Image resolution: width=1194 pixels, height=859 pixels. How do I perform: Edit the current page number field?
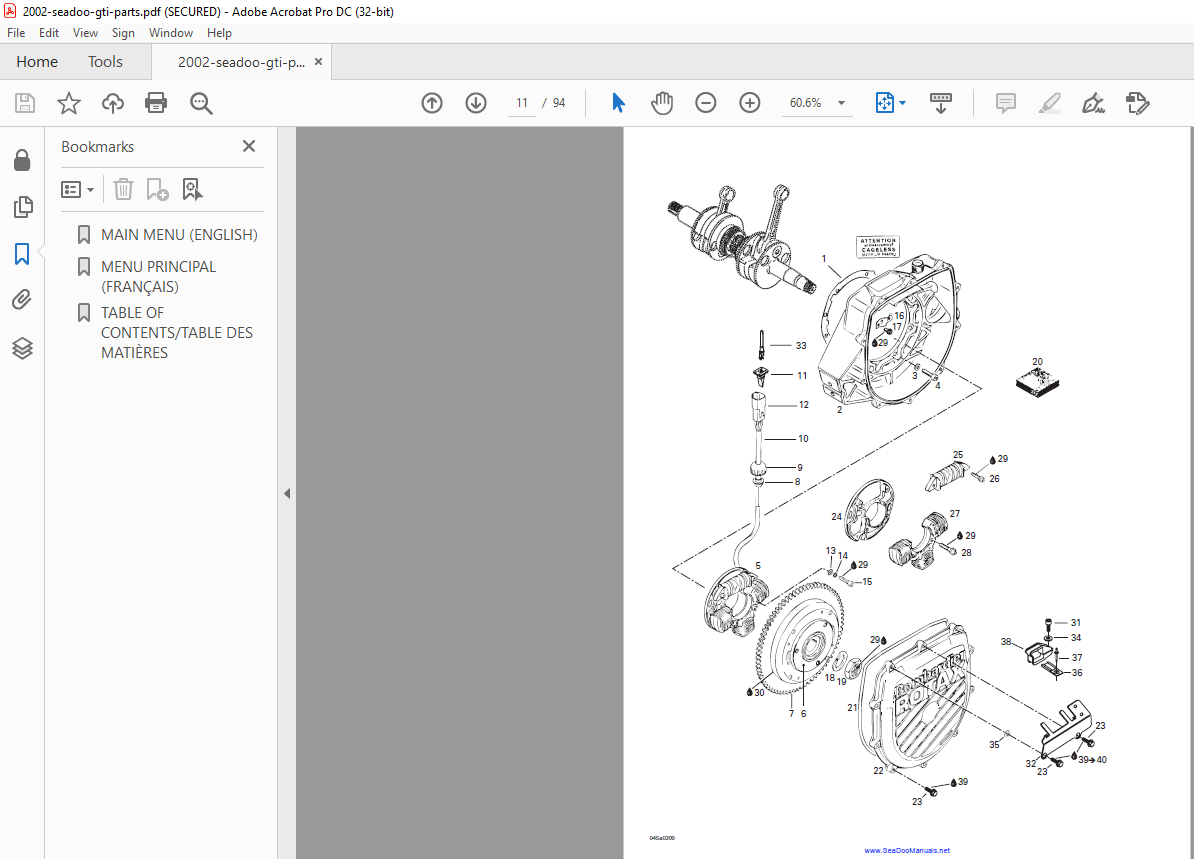522,103
